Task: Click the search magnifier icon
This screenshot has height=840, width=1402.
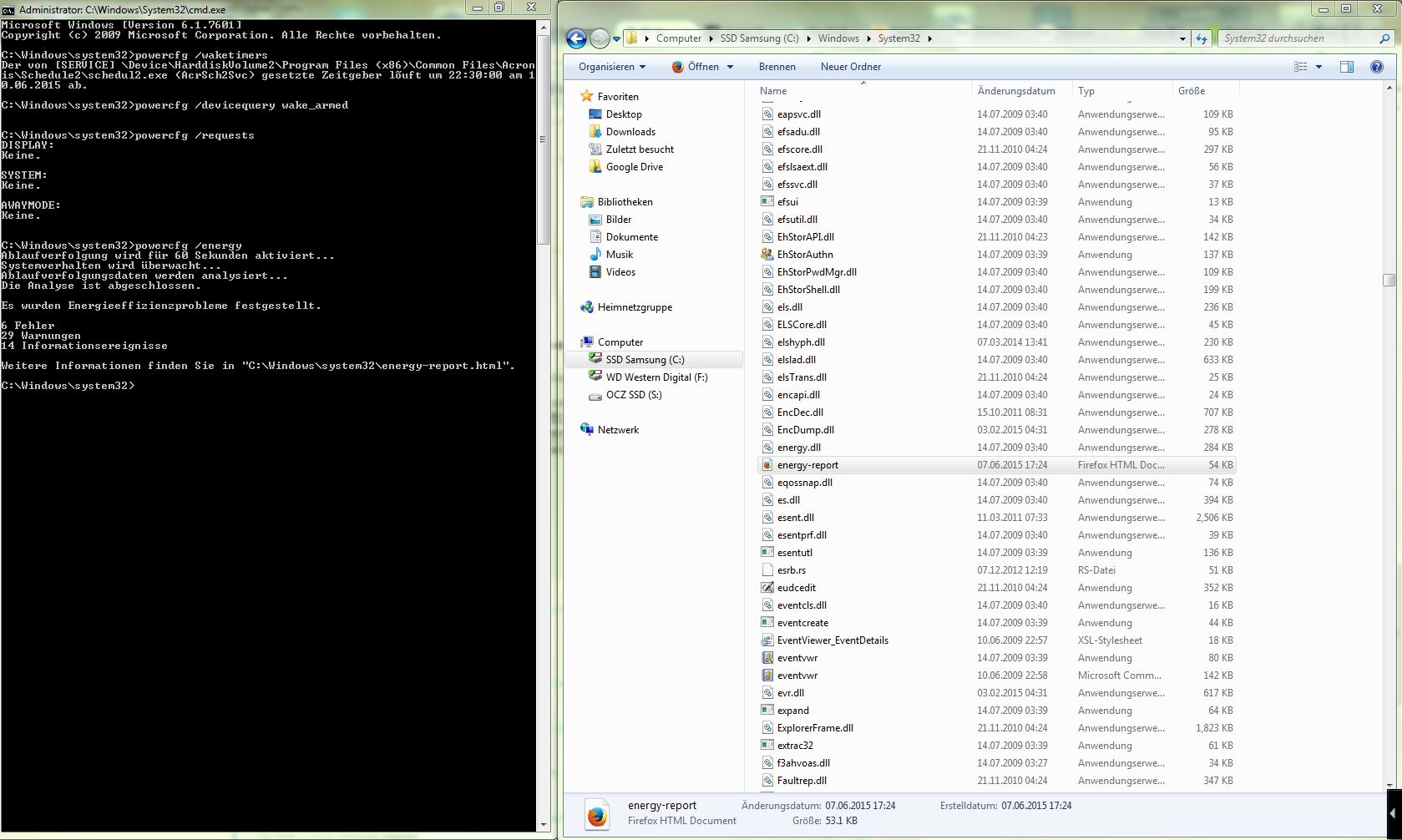Action: click(x=1384, y=38)
